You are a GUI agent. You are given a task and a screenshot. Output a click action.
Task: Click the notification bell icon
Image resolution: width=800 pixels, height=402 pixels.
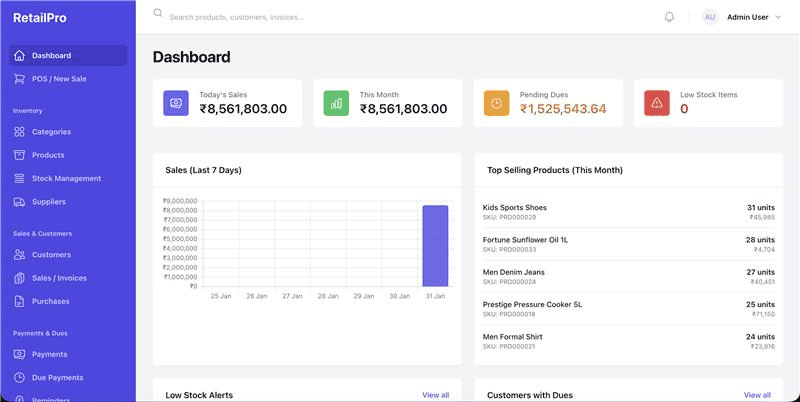(x=669, y=17)
